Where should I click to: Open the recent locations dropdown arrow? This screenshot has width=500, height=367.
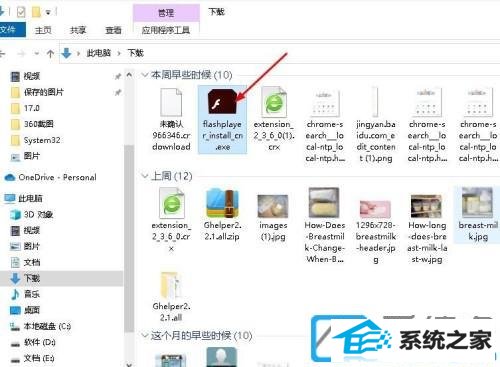pyautogui.click(x=37, y=53)
